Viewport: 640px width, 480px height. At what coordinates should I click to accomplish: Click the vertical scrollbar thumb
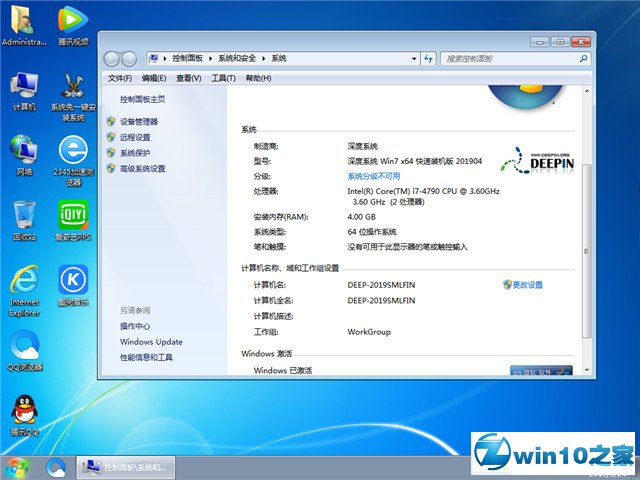tap(587, 251)
